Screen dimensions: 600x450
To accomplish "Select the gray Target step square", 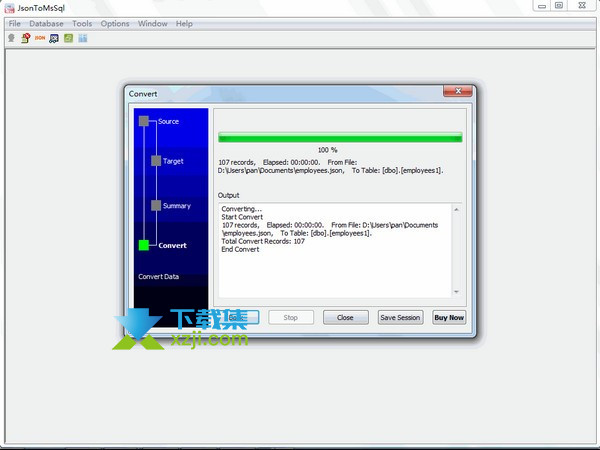I will pos(156,161).
